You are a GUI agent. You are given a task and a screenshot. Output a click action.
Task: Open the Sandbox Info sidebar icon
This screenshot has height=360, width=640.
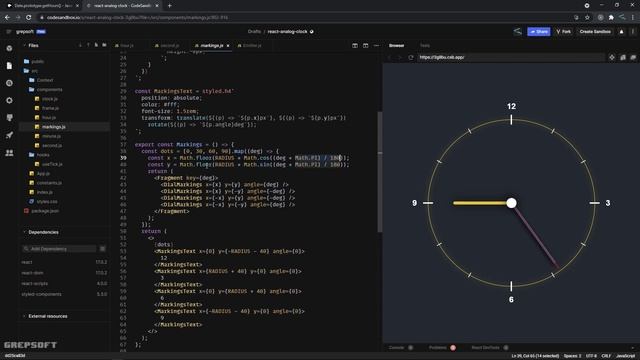9,48
